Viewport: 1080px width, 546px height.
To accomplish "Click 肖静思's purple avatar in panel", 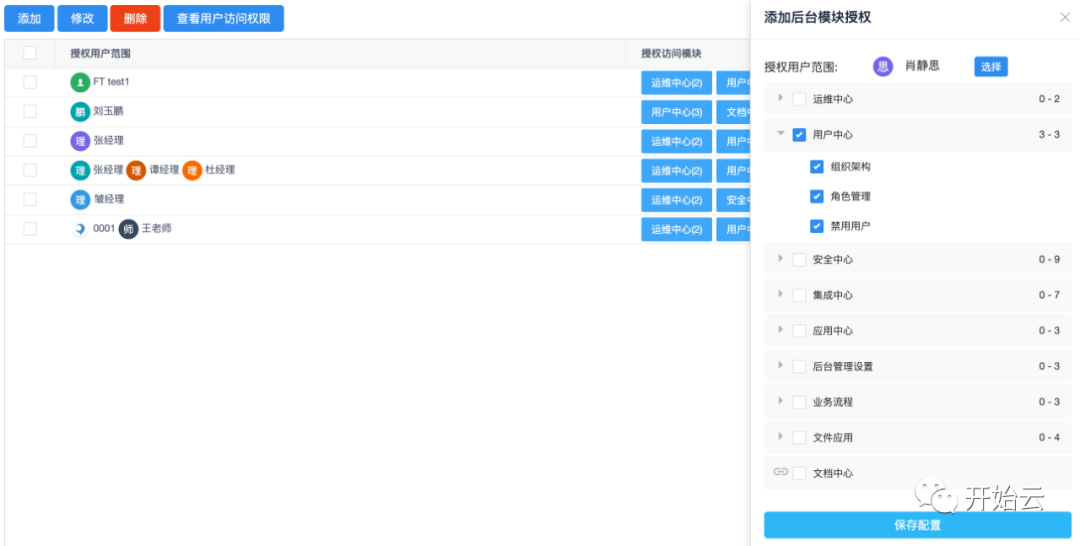I will tap(882, 67).
